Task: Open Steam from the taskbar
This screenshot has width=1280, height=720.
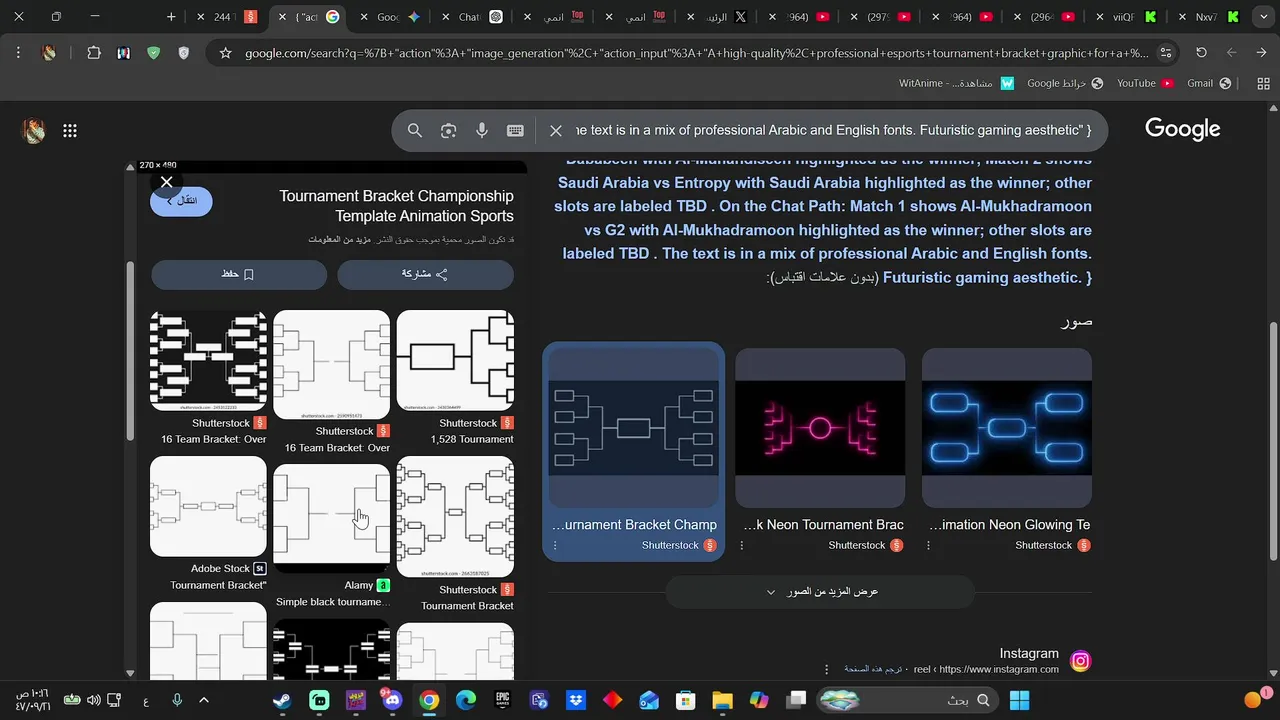Action: pyautogui.click(x=282, y=700)
